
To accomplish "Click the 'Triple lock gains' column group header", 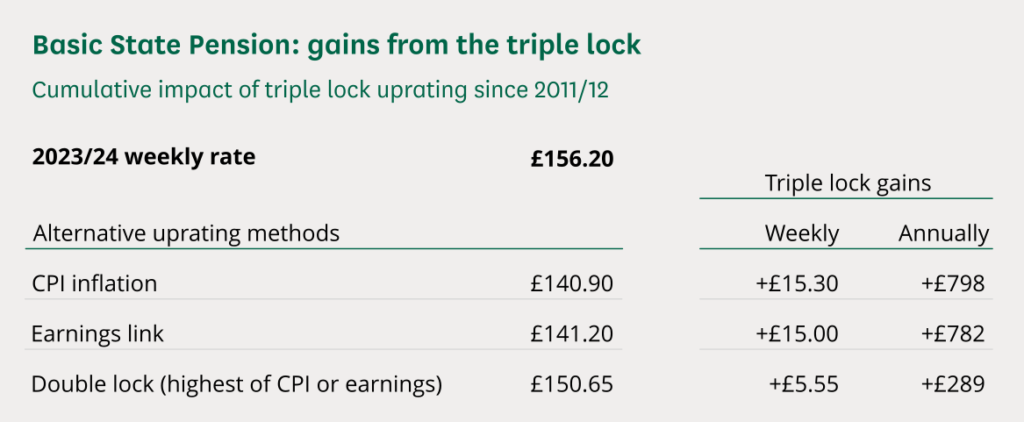I will coord(847,183).
